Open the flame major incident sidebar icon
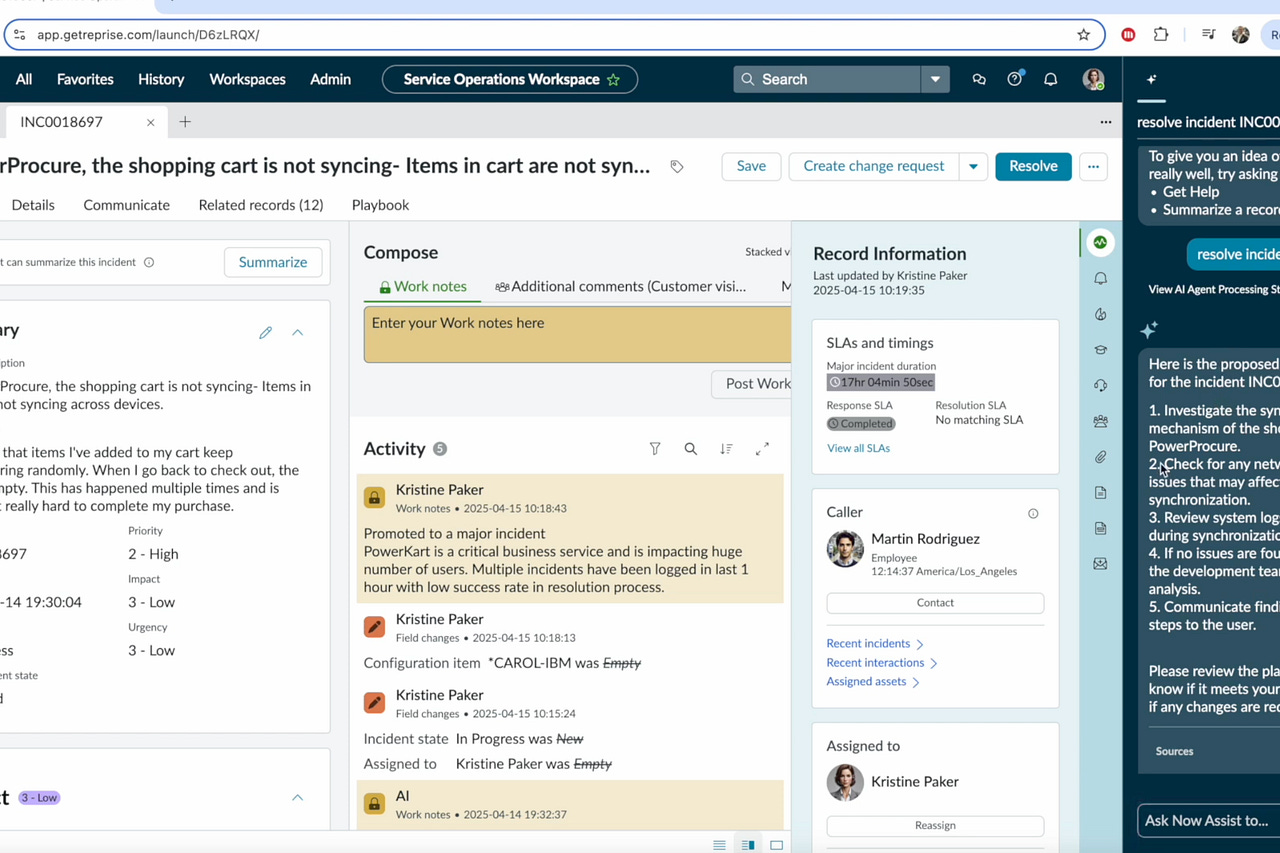Viewport: 1280px width, 853px height. point(1100,314)
